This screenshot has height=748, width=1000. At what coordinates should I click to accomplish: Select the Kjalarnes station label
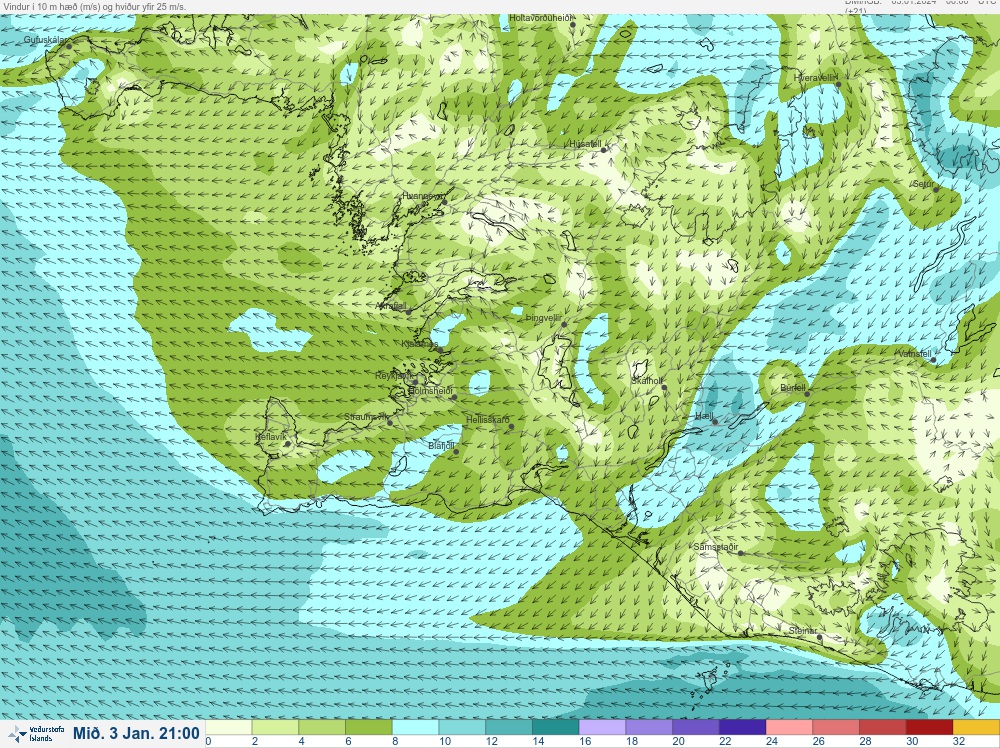point(419,344)
